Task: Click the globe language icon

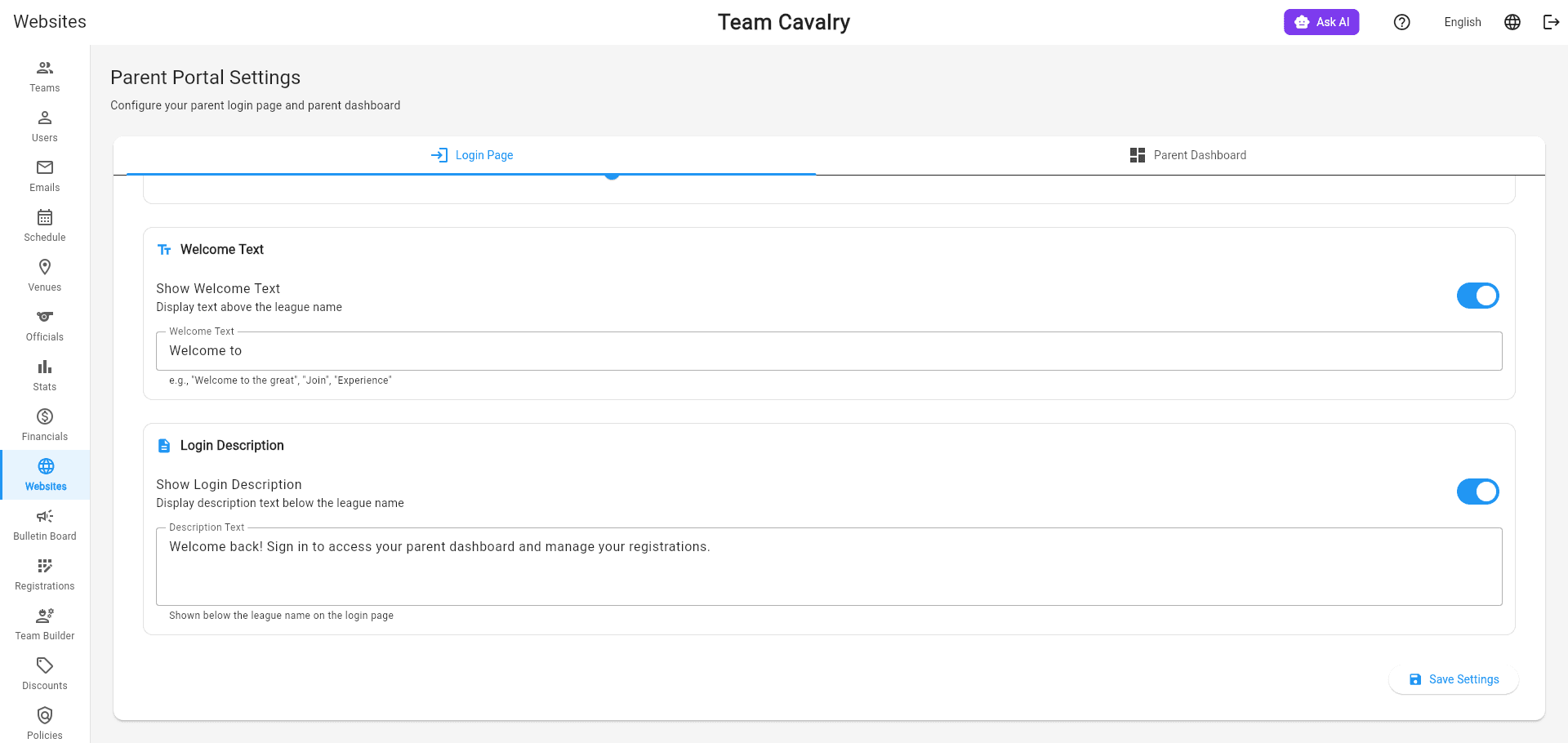Action: pos(1512,22)
